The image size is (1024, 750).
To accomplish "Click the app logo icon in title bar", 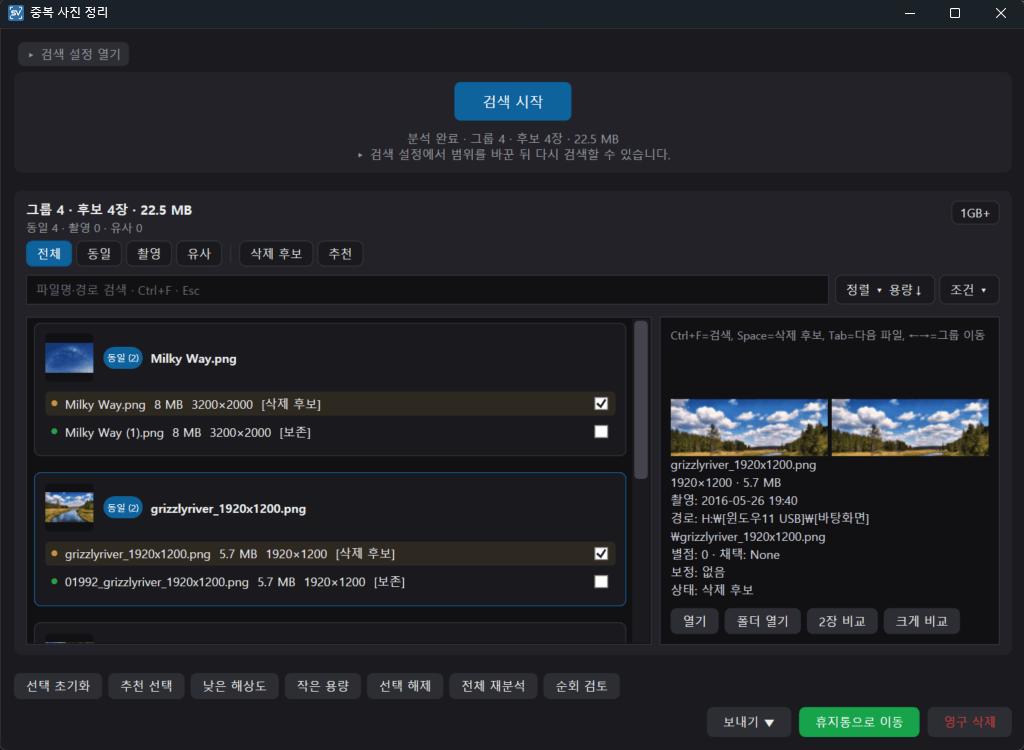I will click(x=15, y=12).
